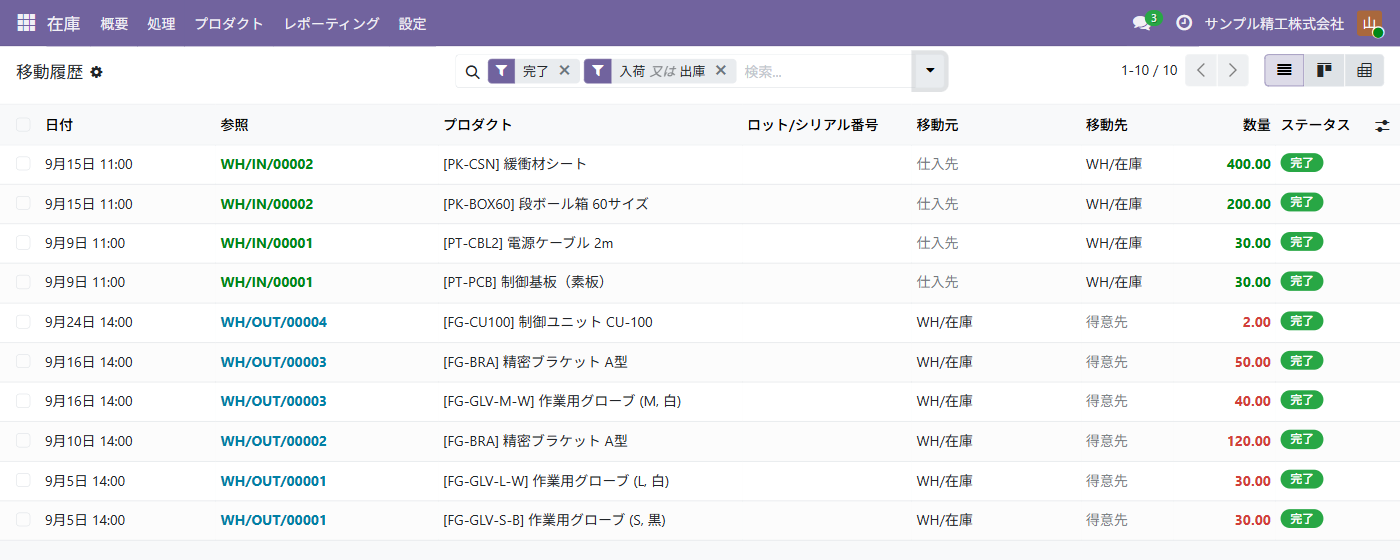Remove the 完了 filter facet
The width and height of the screenshot is (1400, 560).
(x=564, y=71)
